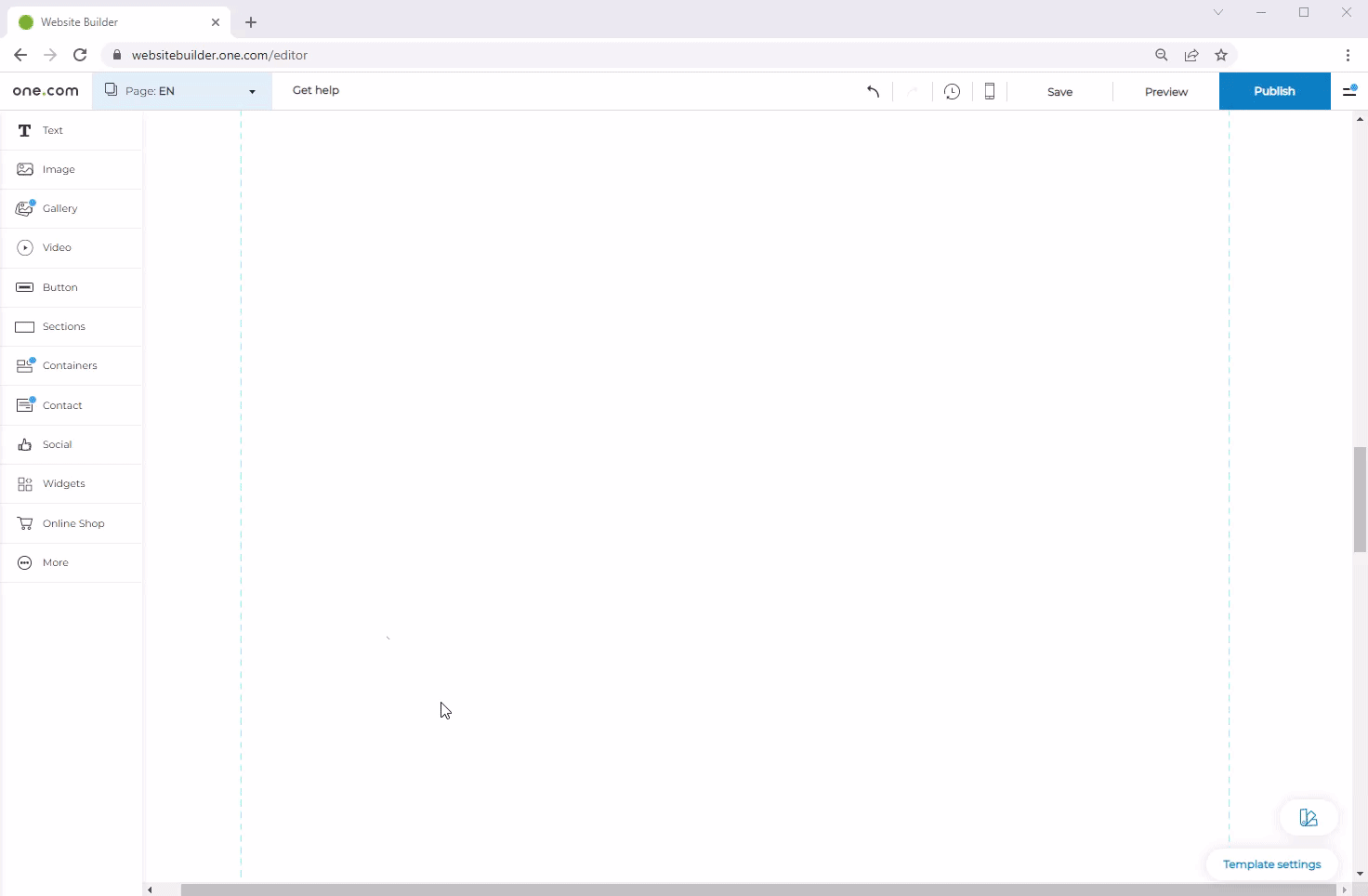Open the editor settings sidebar menu
Image resolution: width=1368 pixels, height=896 pixels.
point(1349,91)
